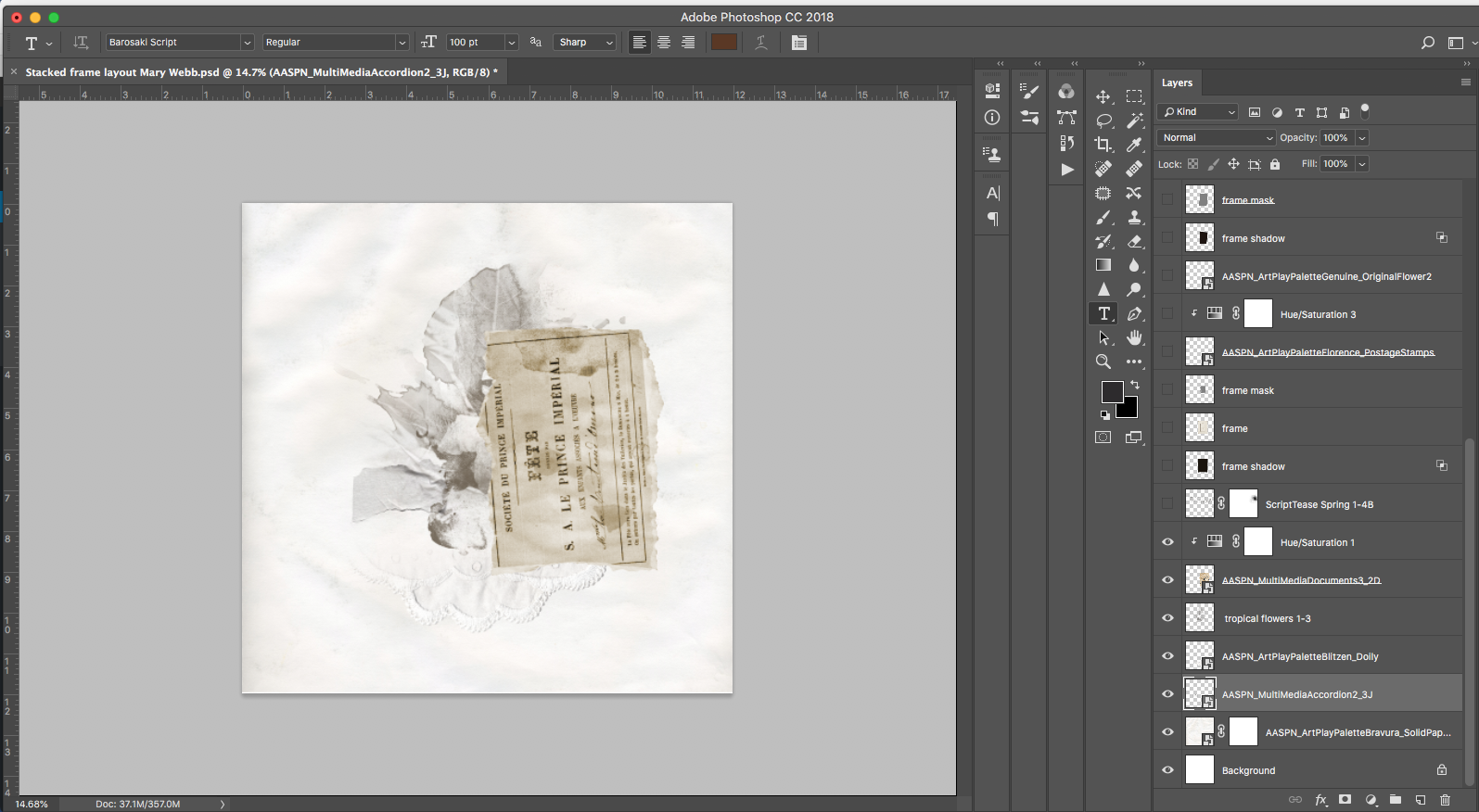
Task: Open the layer filter Kind dropdown
Action: pos(1198,112)
